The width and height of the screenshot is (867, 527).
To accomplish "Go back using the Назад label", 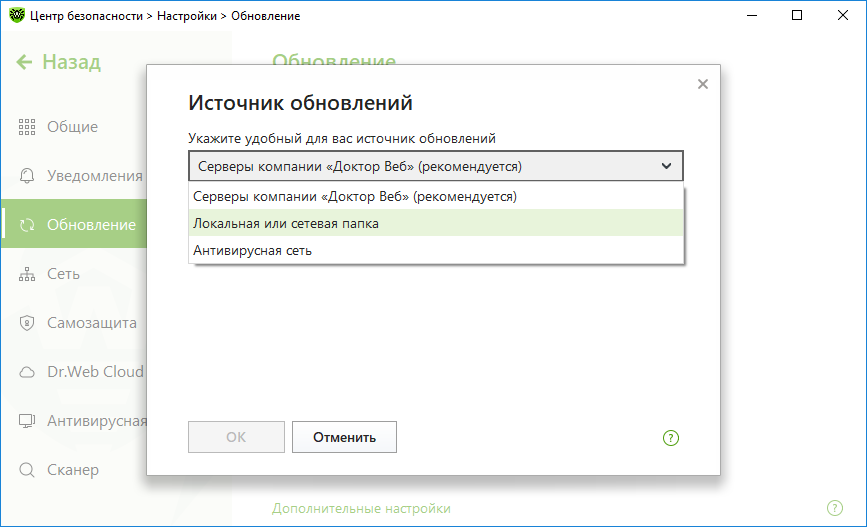I will pyautogui.click(x=72, y=62).
